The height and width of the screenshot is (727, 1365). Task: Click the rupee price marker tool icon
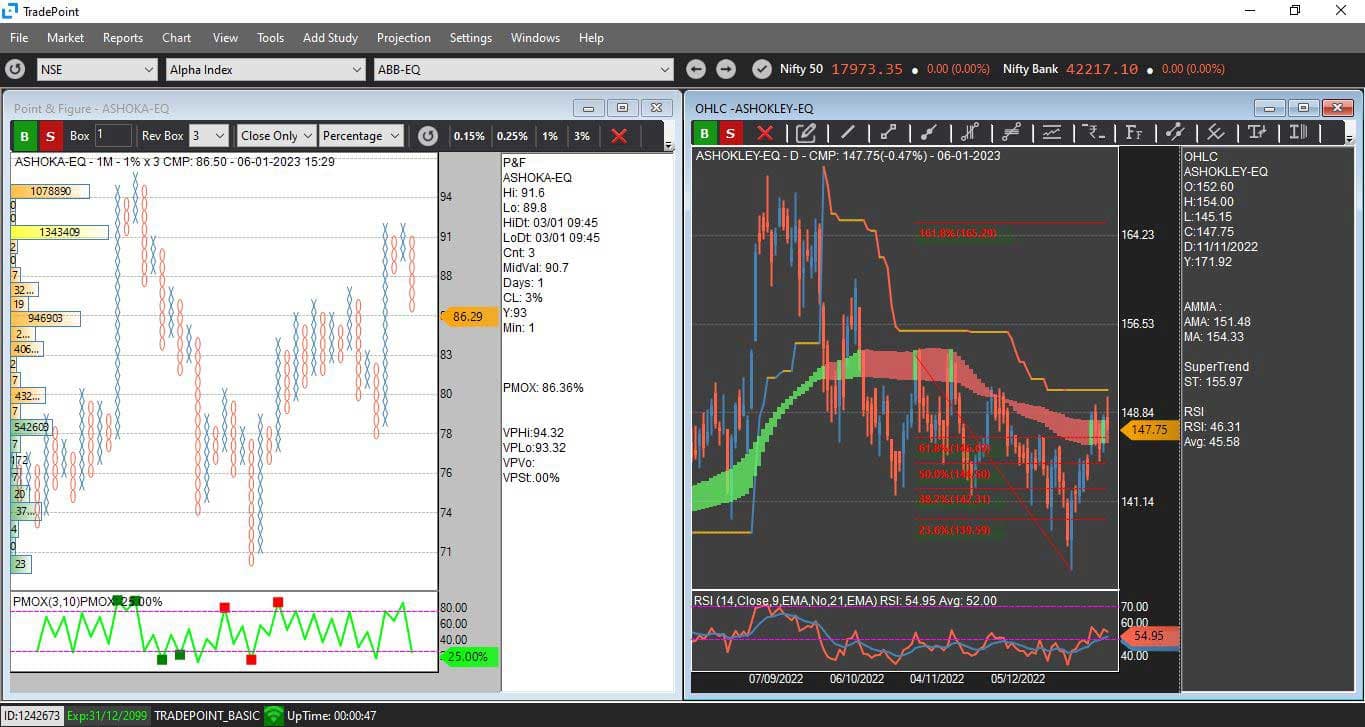(x=1094, y=132)
